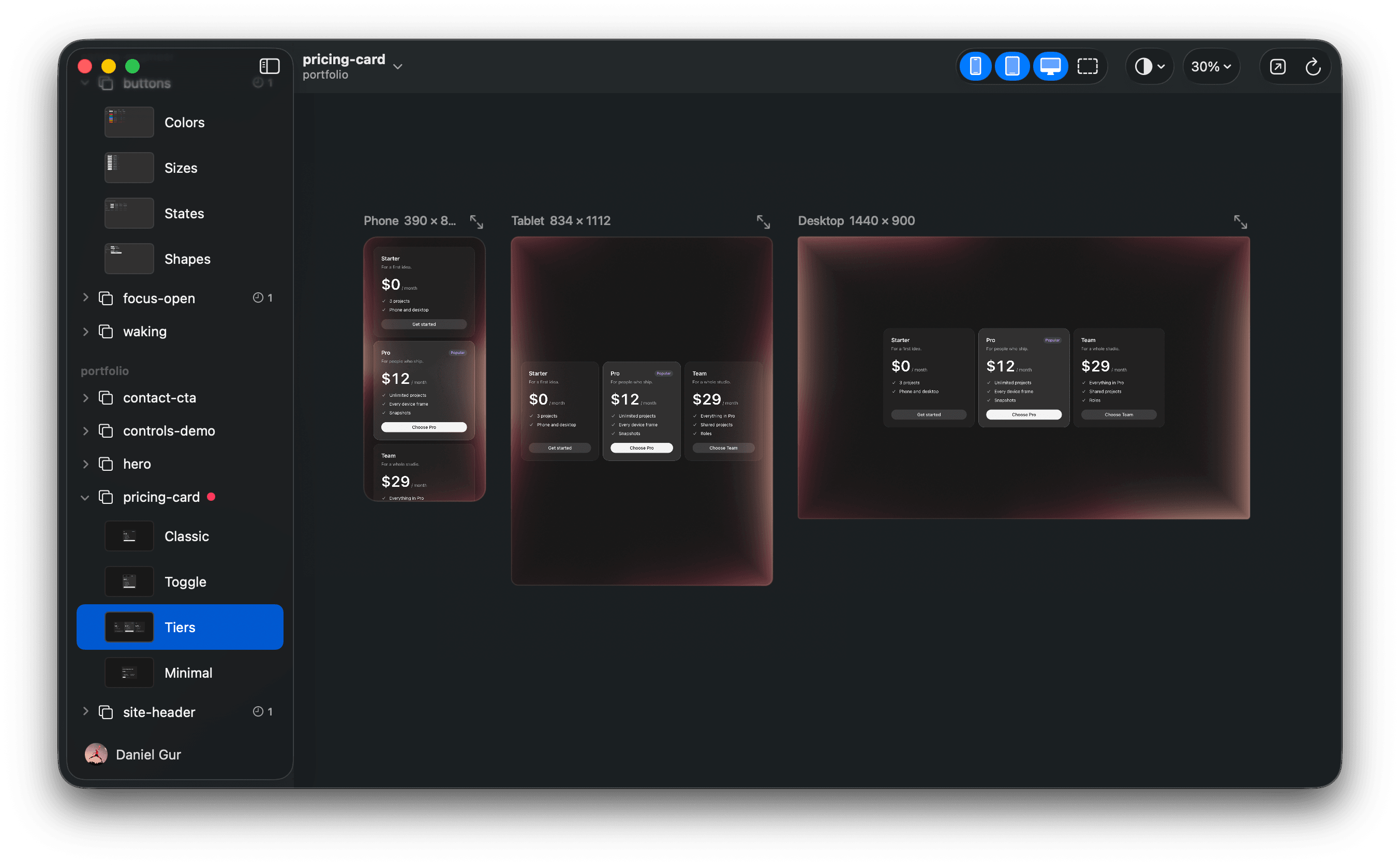Toggle the Tablet device preview
This screenshot has height=865, width=1400.
click(1012, 66)
